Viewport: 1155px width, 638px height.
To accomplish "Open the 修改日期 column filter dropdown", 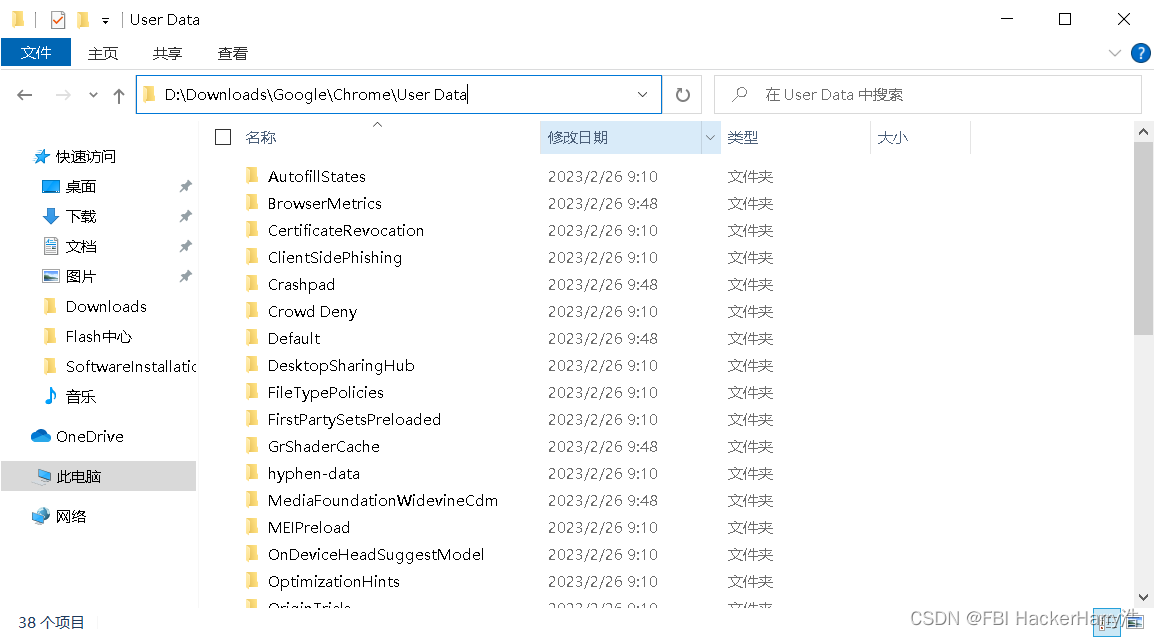I will click(x=711, y=138).
